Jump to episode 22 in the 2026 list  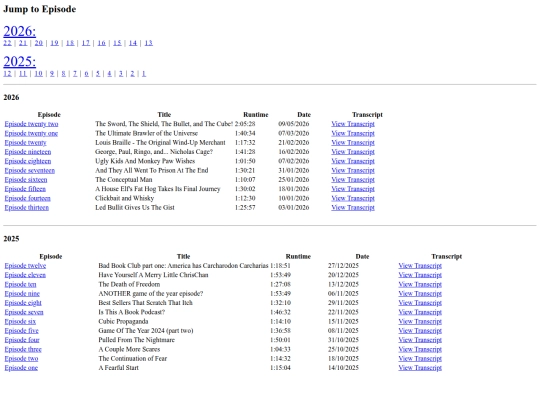(7, 43)
